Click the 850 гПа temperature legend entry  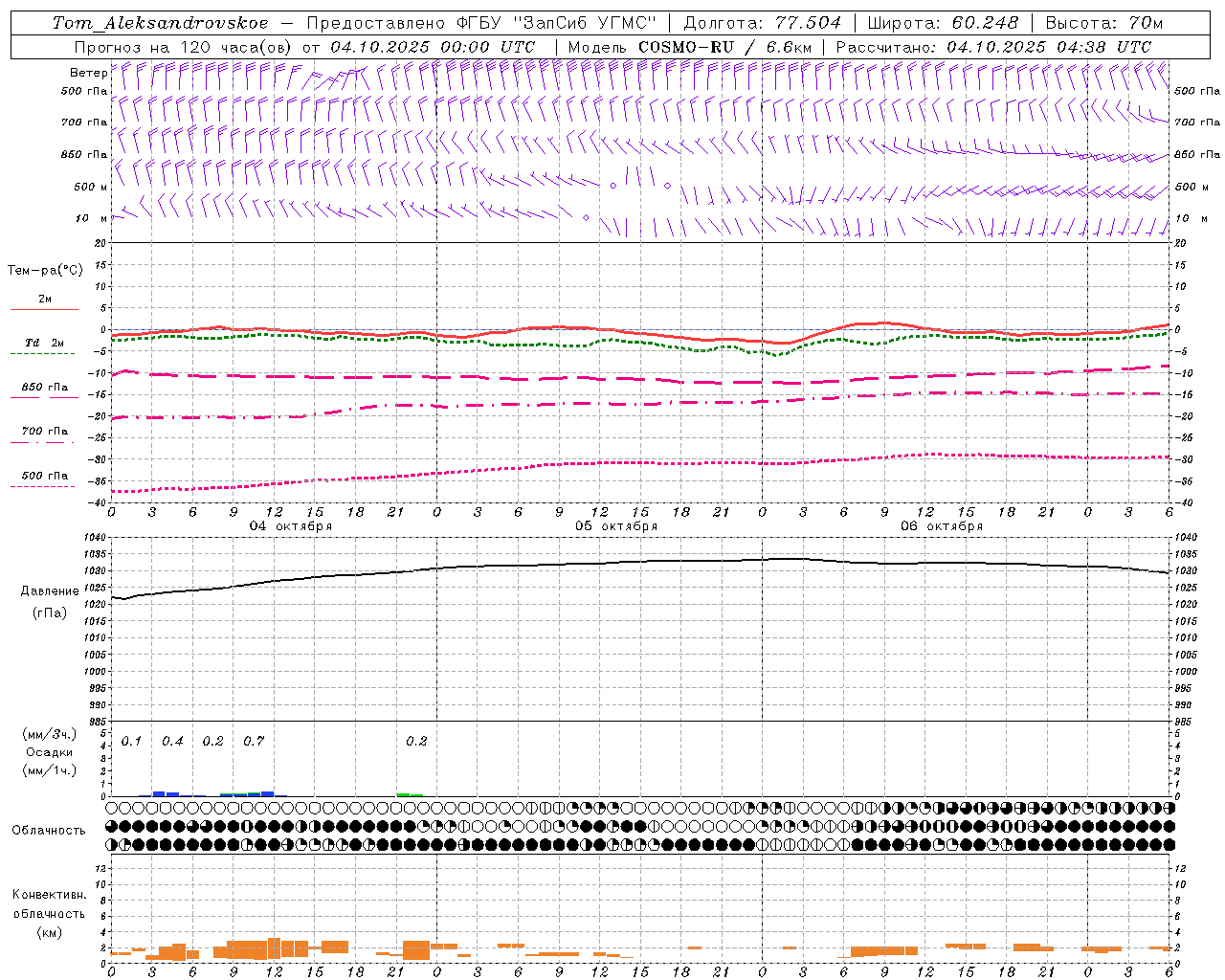point(44,388)
